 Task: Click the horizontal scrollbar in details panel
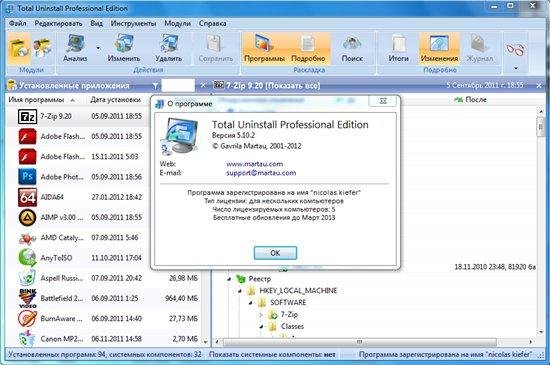(x=360, y=342)
